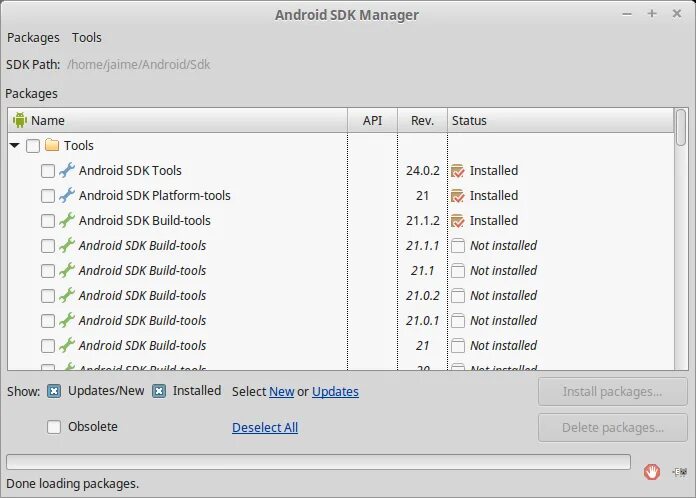
Task: Click the red stop hand icon
Action: pyautogui.click(x=652, y=472)
